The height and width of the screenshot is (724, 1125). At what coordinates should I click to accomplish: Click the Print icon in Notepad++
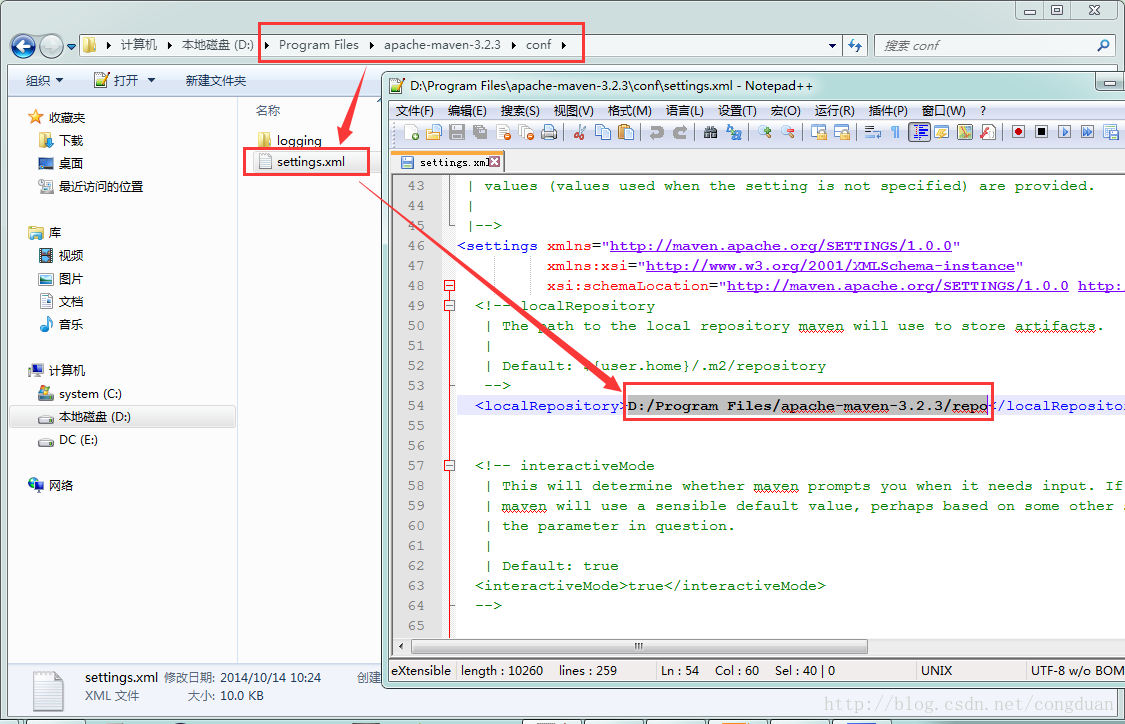click(x=549, y=132)
